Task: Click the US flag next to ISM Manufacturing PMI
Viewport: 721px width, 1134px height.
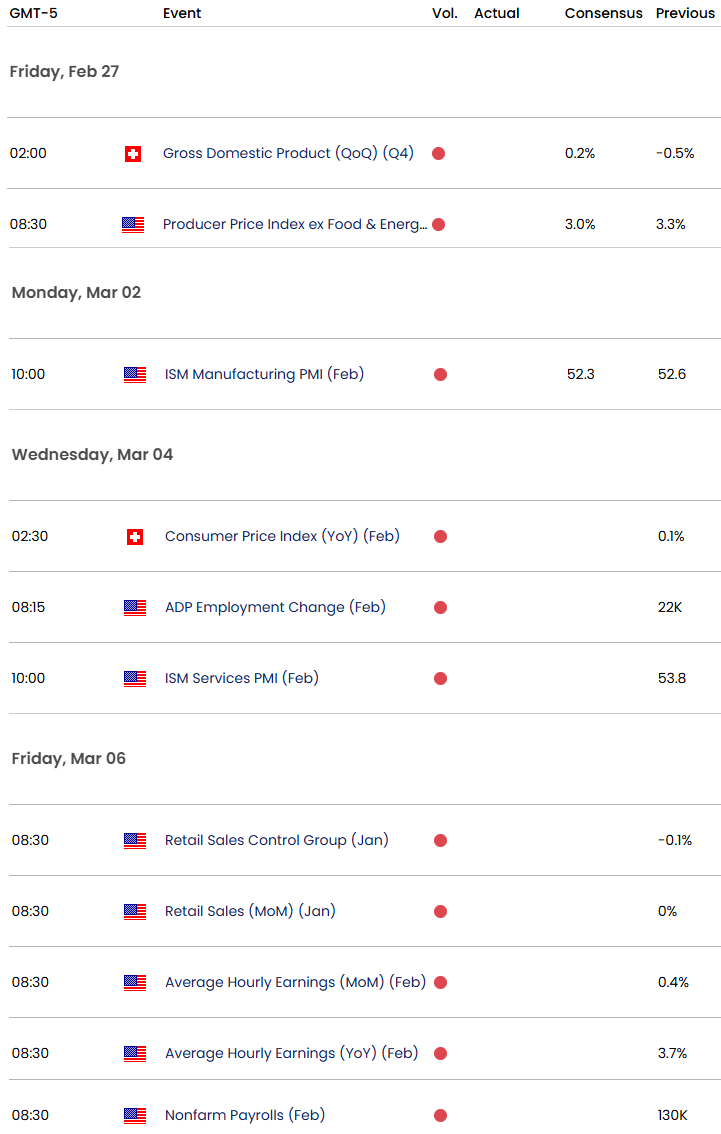Action: (134, 375)
